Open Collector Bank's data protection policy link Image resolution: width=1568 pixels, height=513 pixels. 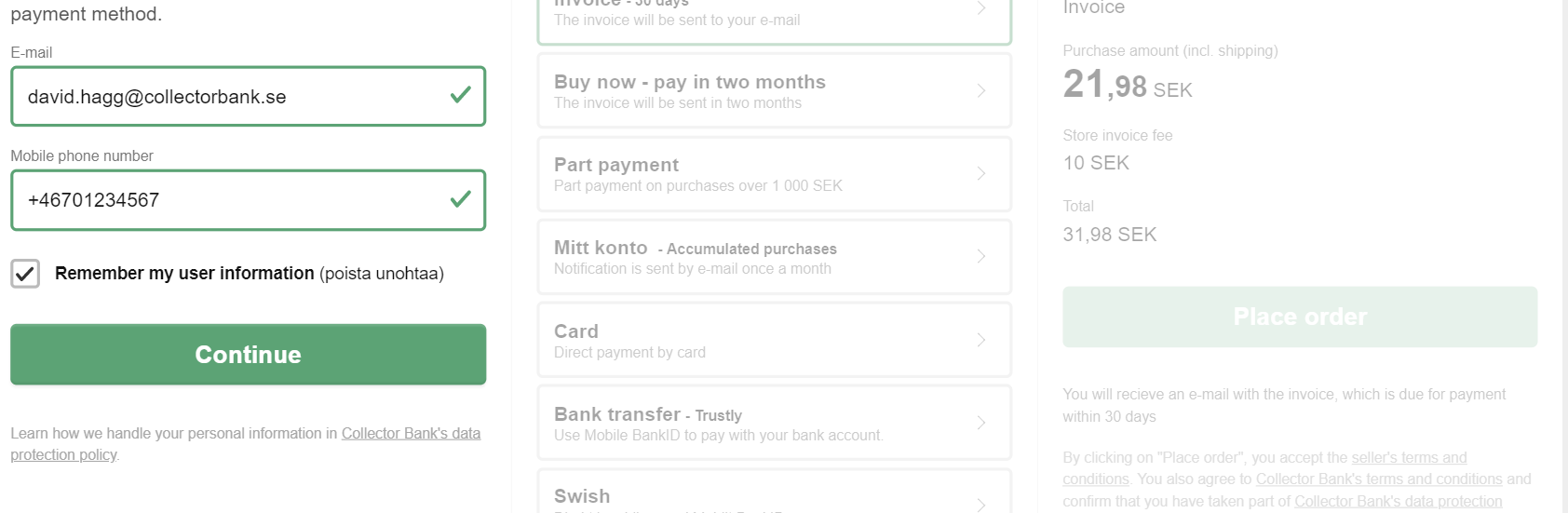pyautogui.click(x=246, y=444)
